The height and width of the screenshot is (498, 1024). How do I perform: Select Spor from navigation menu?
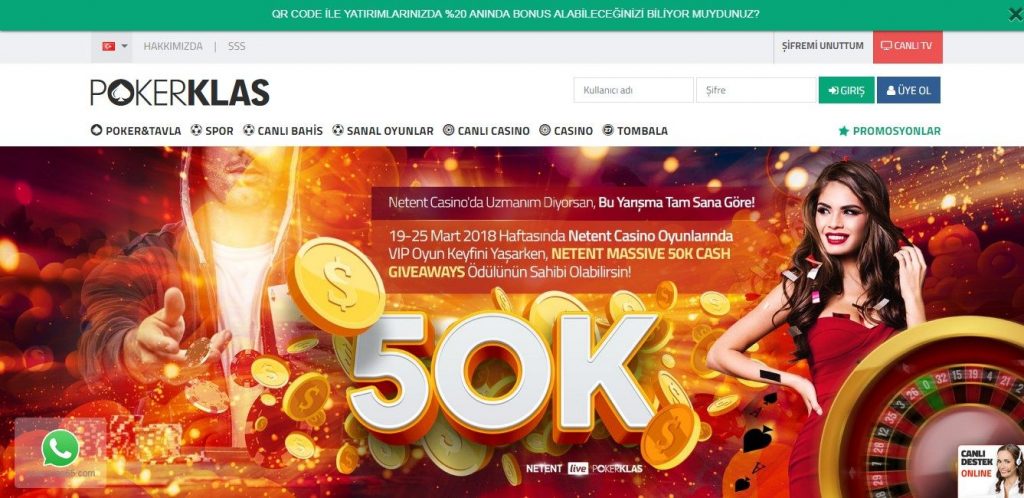[x=212, y=131]
